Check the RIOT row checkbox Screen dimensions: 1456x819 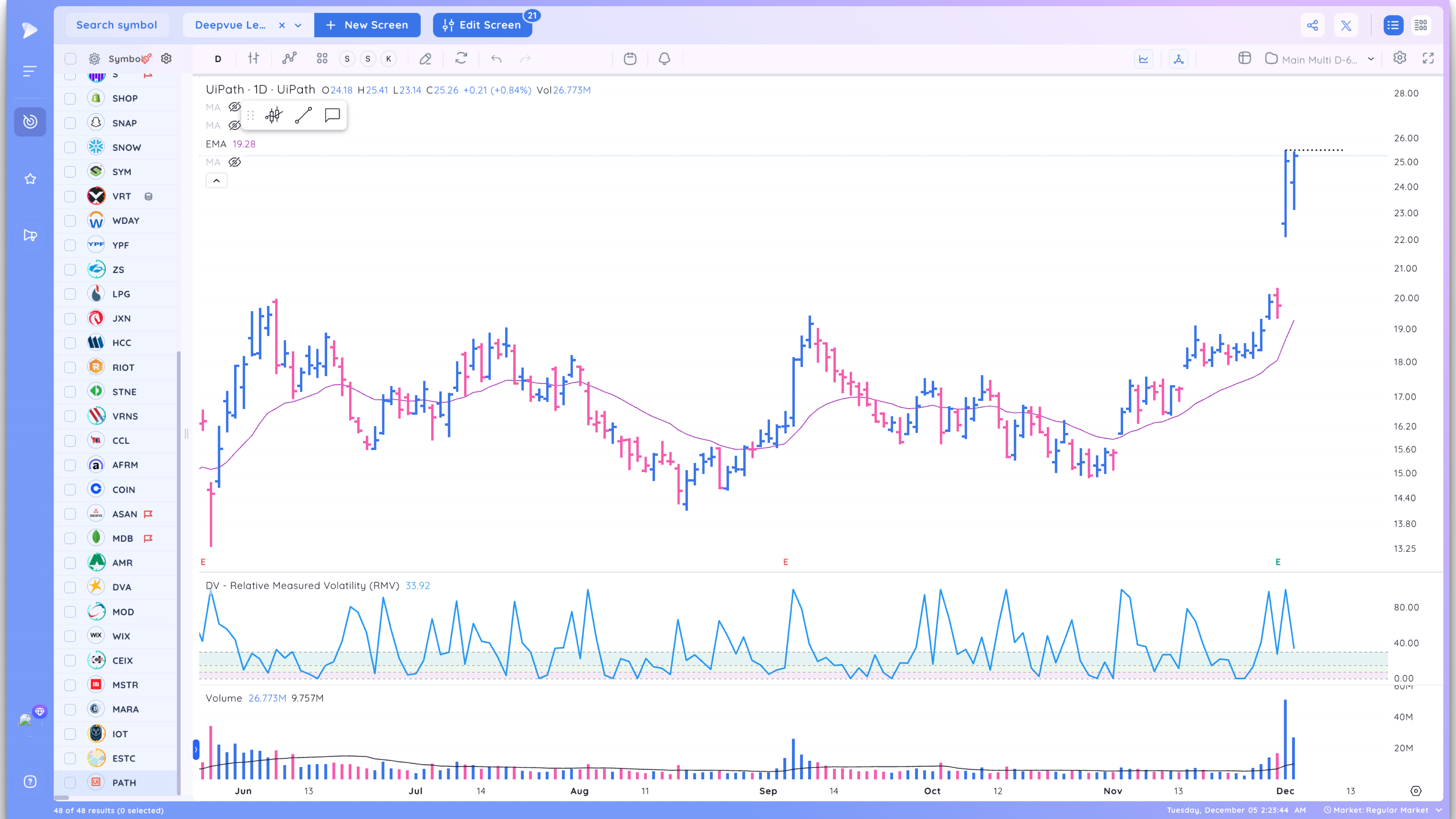(x=70, y=367)
